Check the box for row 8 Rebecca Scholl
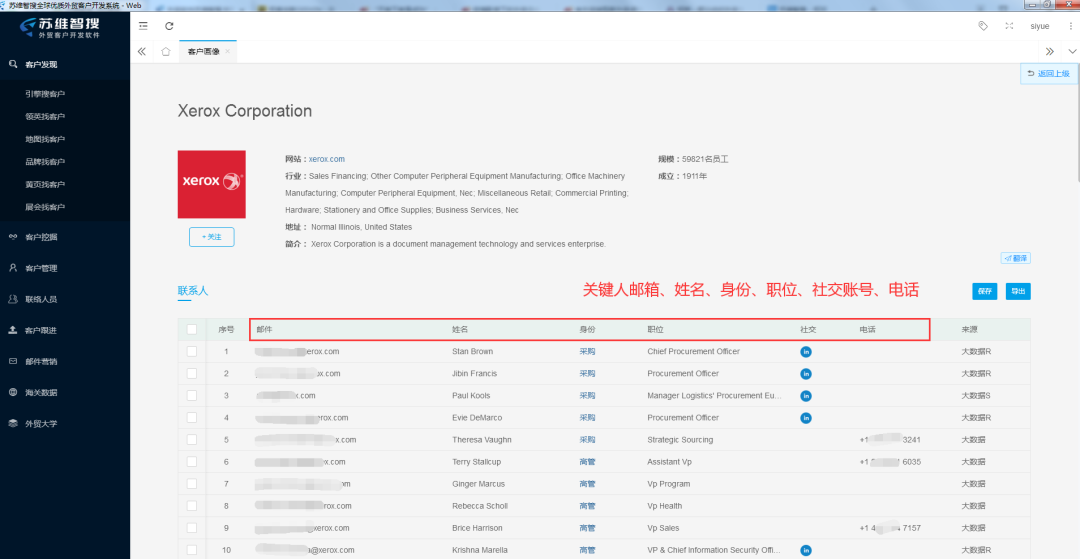Viewport: 1080px width, 559px height. click(x=191, y=506)
